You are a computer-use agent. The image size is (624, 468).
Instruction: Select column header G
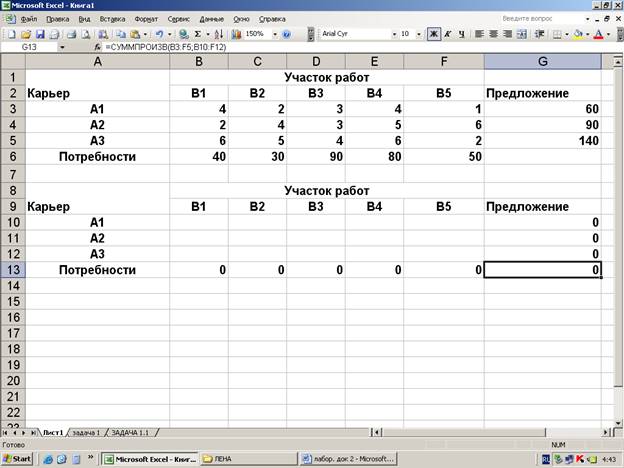pos(542,62)
